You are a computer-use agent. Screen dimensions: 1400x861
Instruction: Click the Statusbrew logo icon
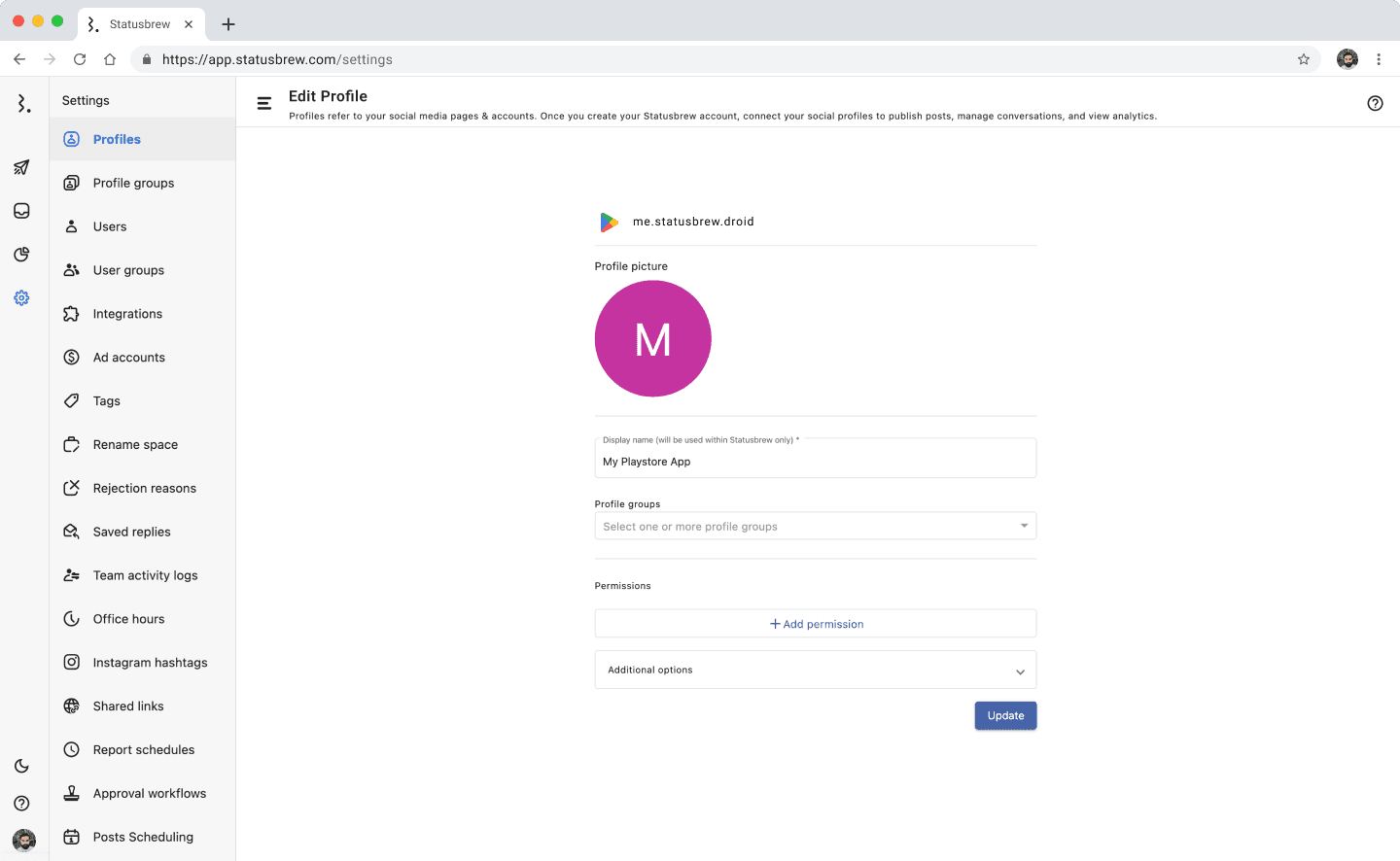23,103
